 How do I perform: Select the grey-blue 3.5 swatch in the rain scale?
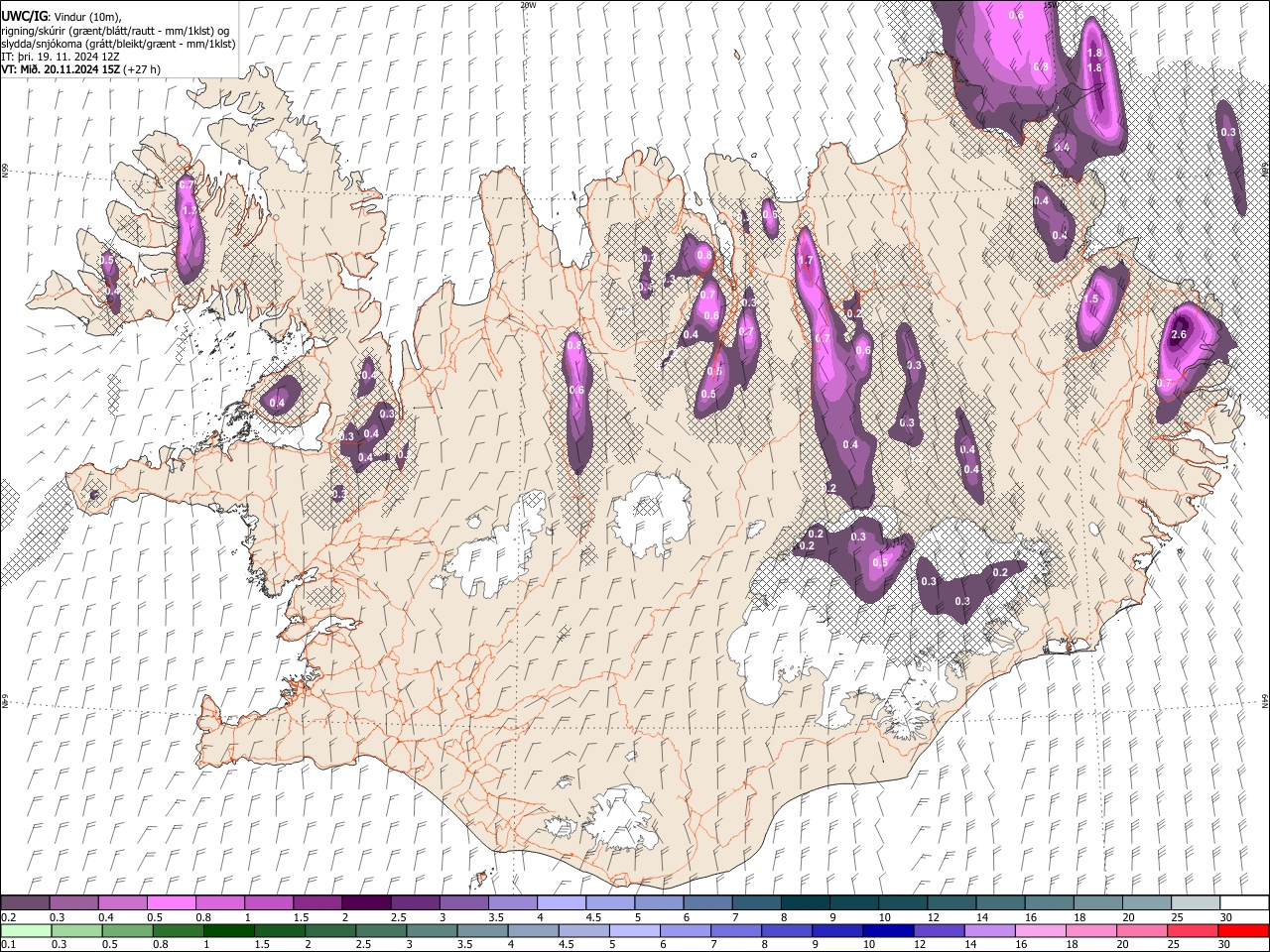(482, 930)
